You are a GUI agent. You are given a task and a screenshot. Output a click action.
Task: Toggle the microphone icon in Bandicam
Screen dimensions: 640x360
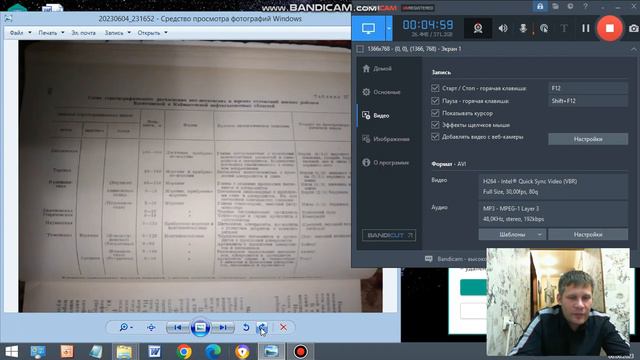[523, 28]
